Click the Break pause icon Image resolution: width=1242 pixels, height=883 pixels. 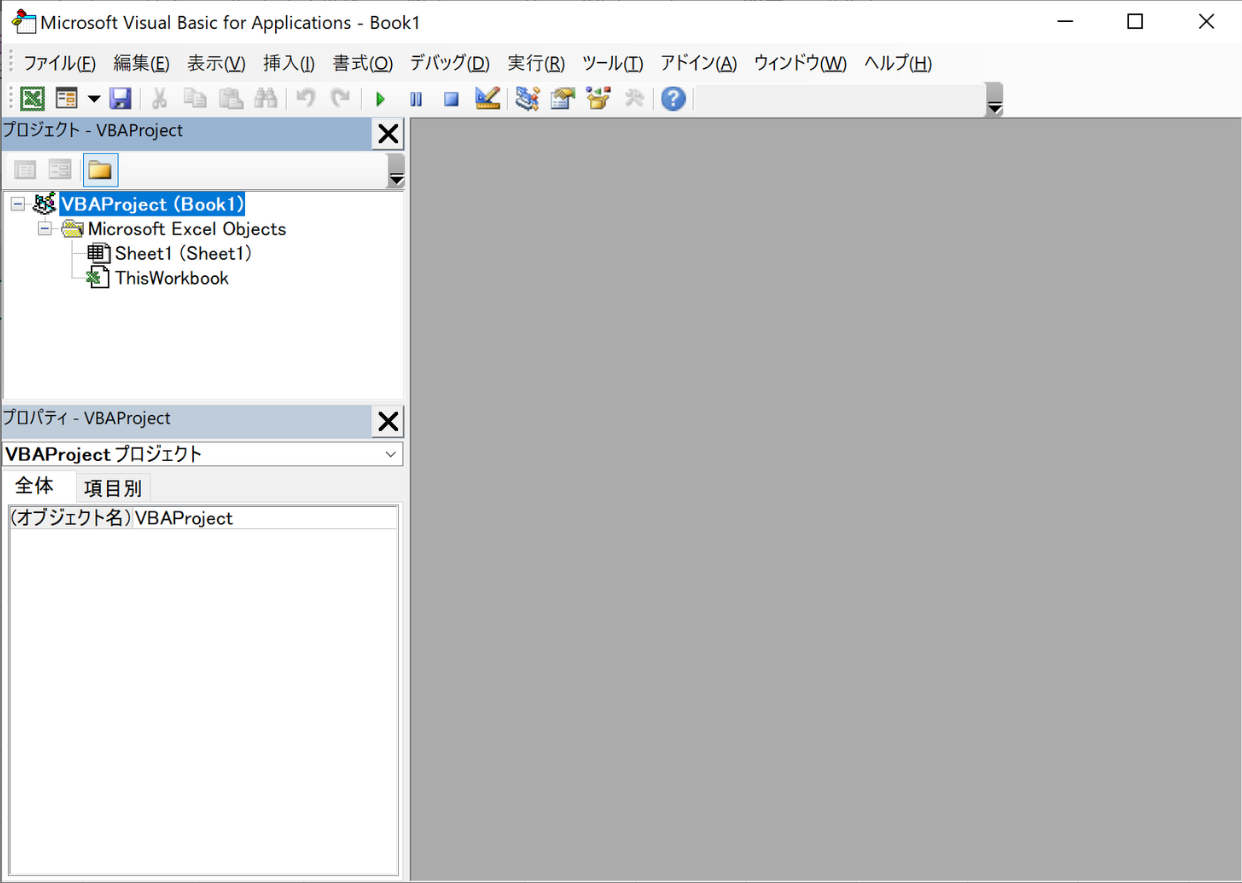416,99
